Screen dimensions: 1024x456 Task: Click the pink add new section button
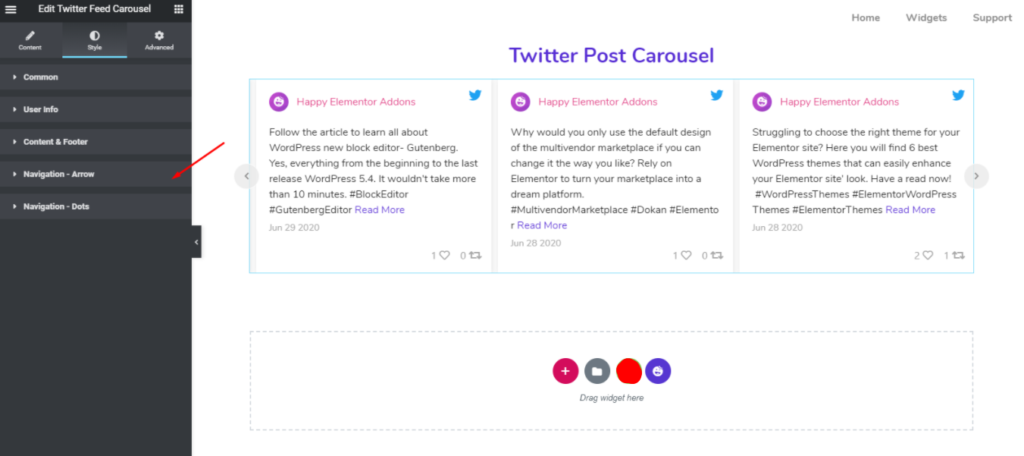[x=565, y=371]
